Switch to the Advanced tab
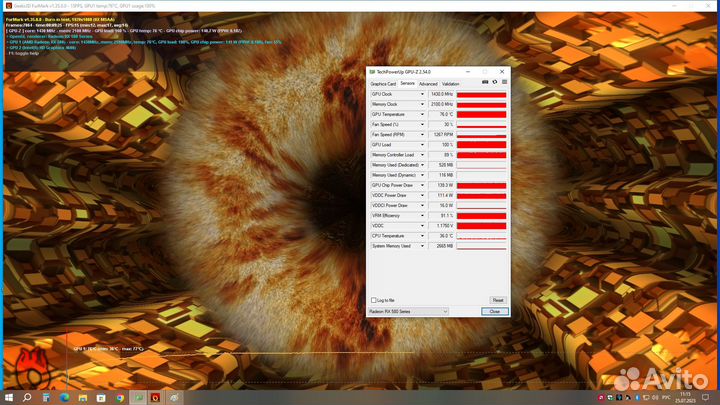Image resolution: width=720 pixels, height=405 pixels. pyautogui.click(x=428, y=84)
